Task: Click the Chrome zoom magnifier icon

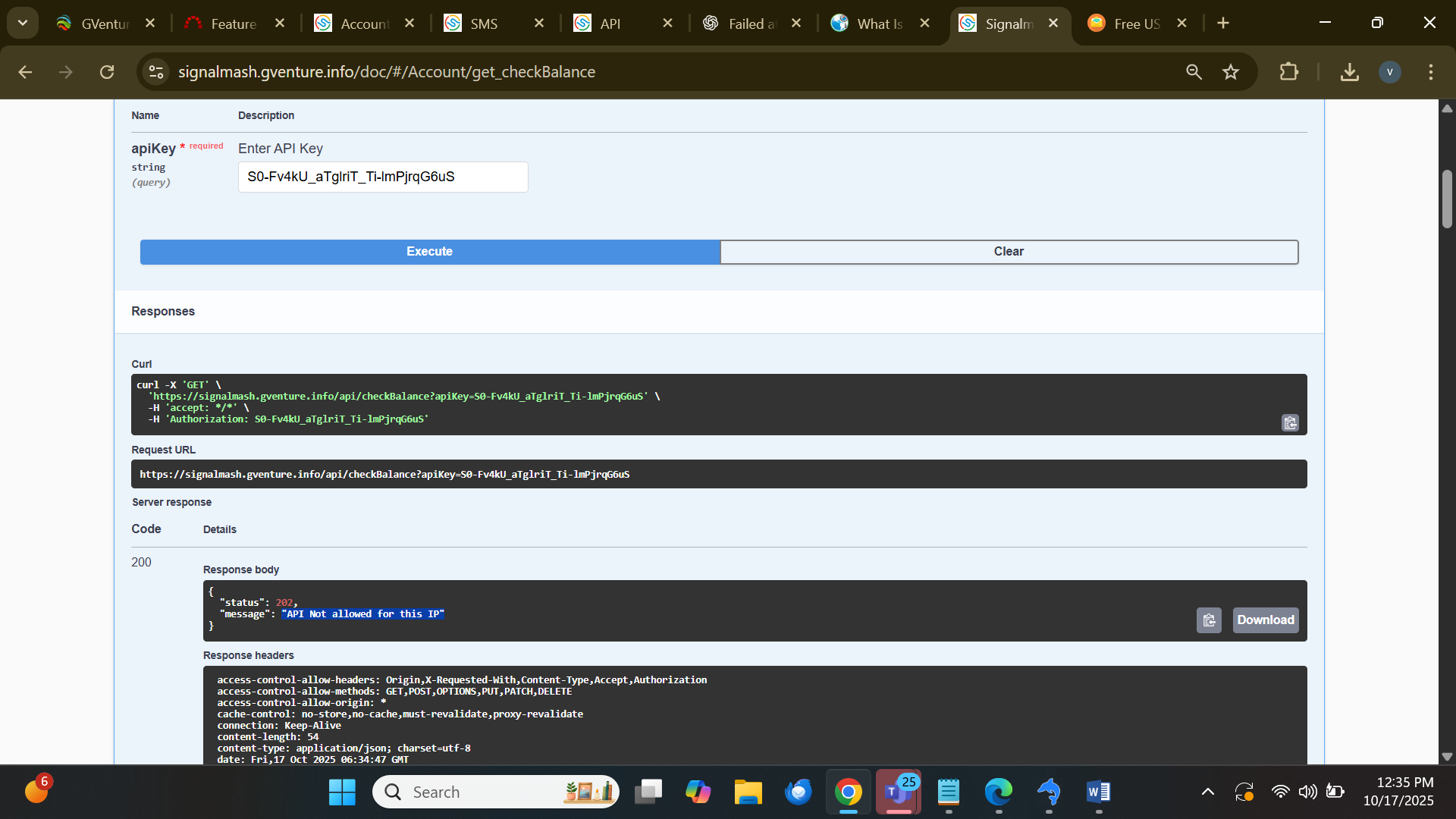Action: (1194, 72)
